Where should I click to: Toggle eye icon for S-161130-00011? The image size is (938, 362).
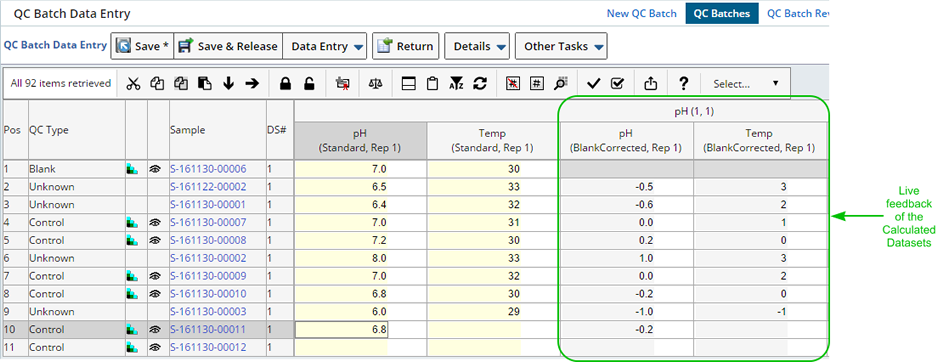(155, 329)
